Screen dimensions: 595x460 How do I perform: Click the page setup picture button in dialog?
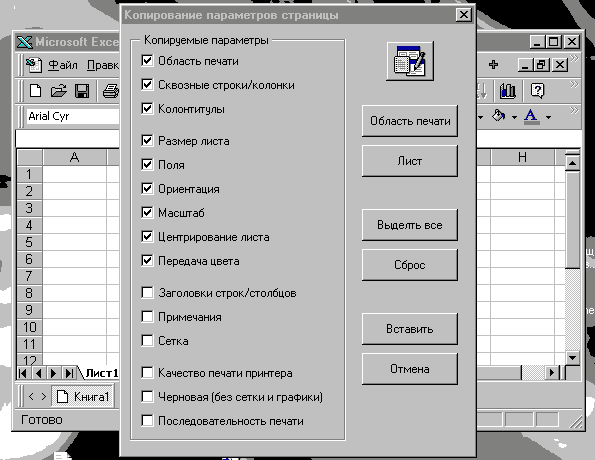(410, 61)
